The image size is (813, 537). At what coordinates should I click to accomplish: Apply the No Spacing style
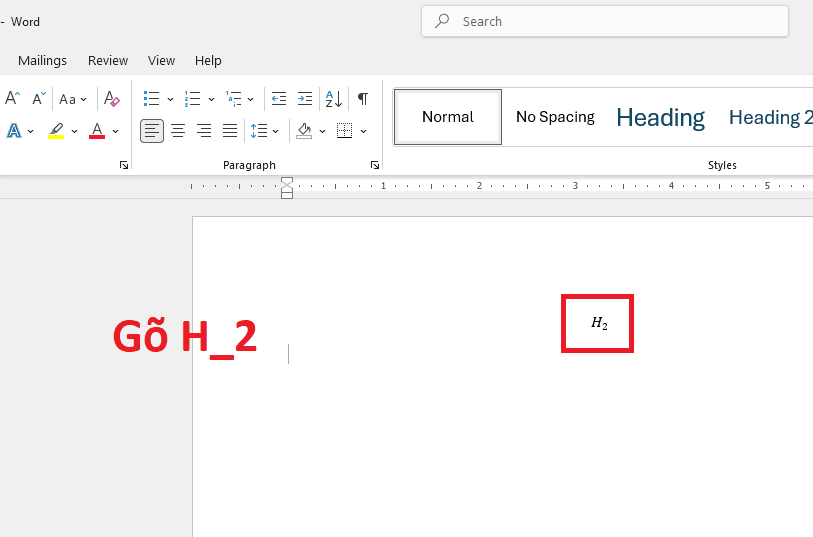555,117
